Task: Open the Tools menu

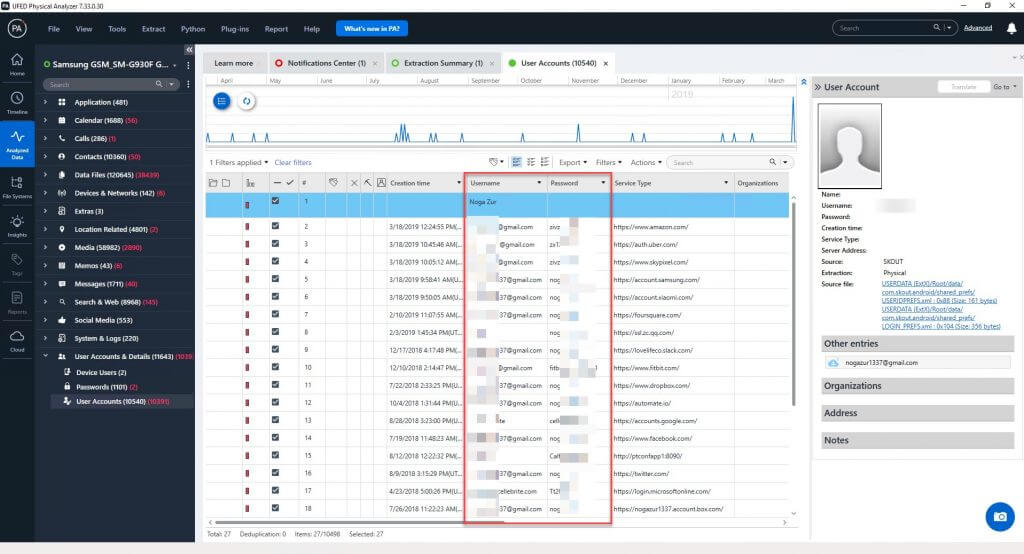Action: point(117,29)
